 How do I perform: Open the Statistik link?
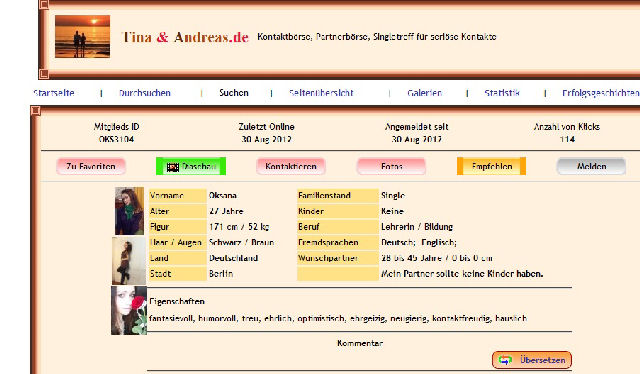click(502, 93)
